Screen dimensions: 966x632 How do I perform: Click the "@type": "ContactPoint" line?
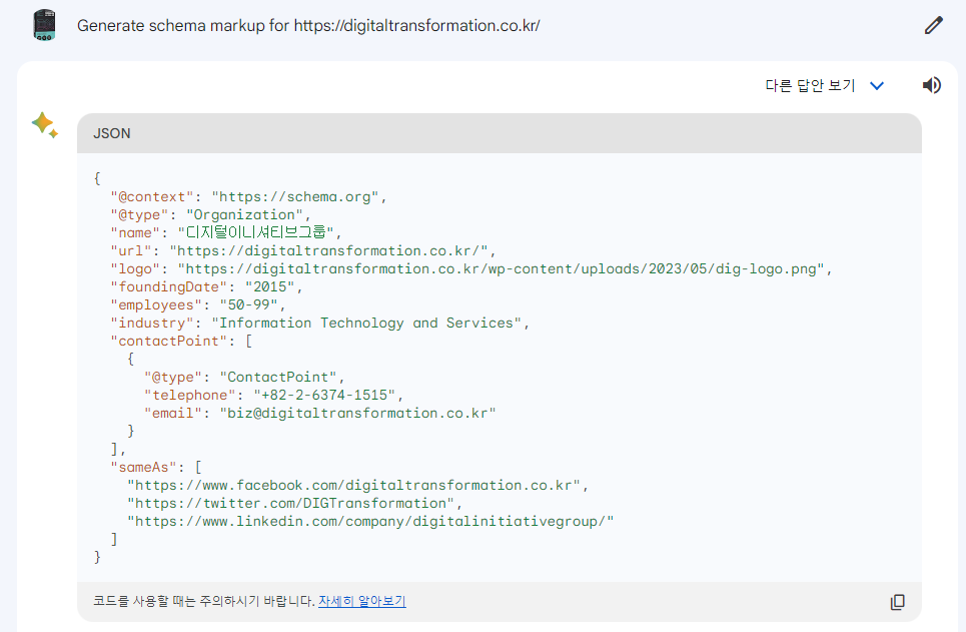(245, 377)
